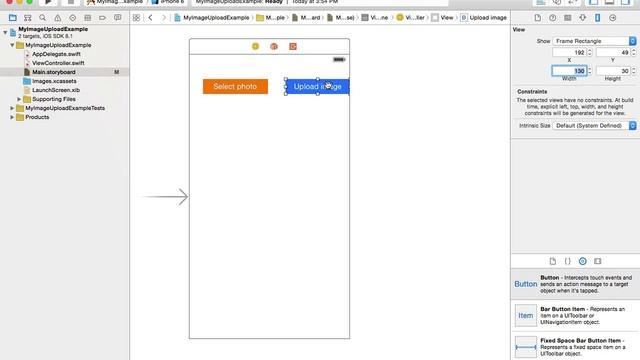The image size is (640, 360).
Task: Show the Attributes inspector
Action: tap(582, 18)
